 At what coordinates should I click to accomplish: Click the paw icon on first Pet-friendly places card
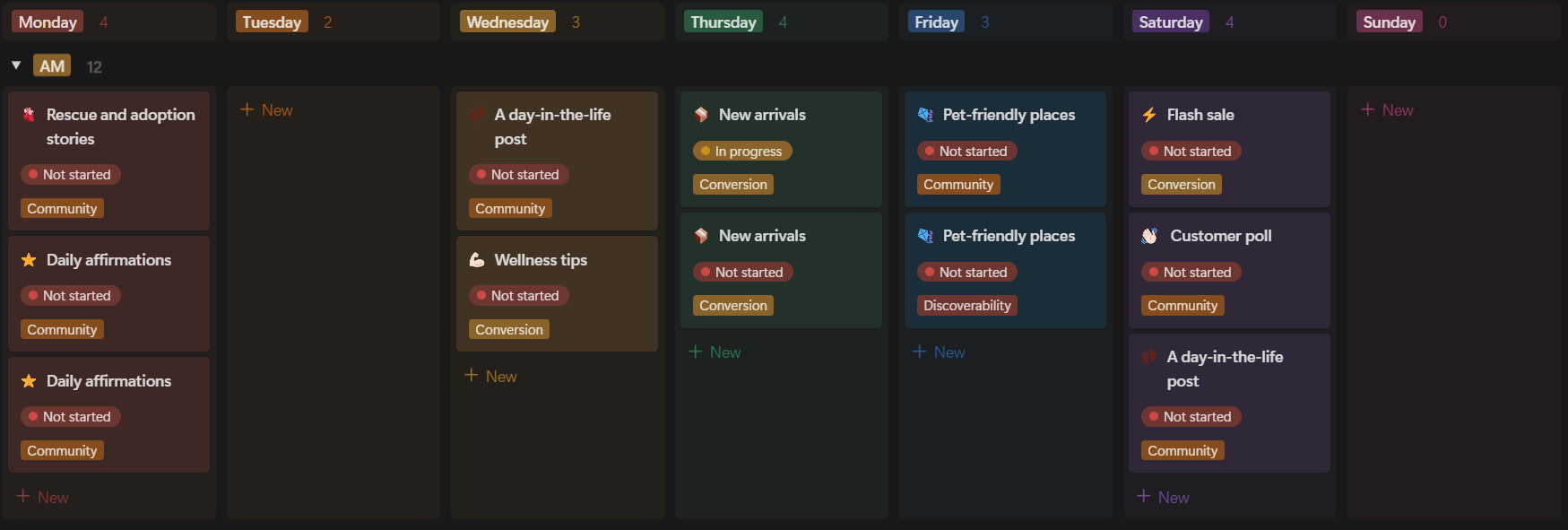coord(925,115)
